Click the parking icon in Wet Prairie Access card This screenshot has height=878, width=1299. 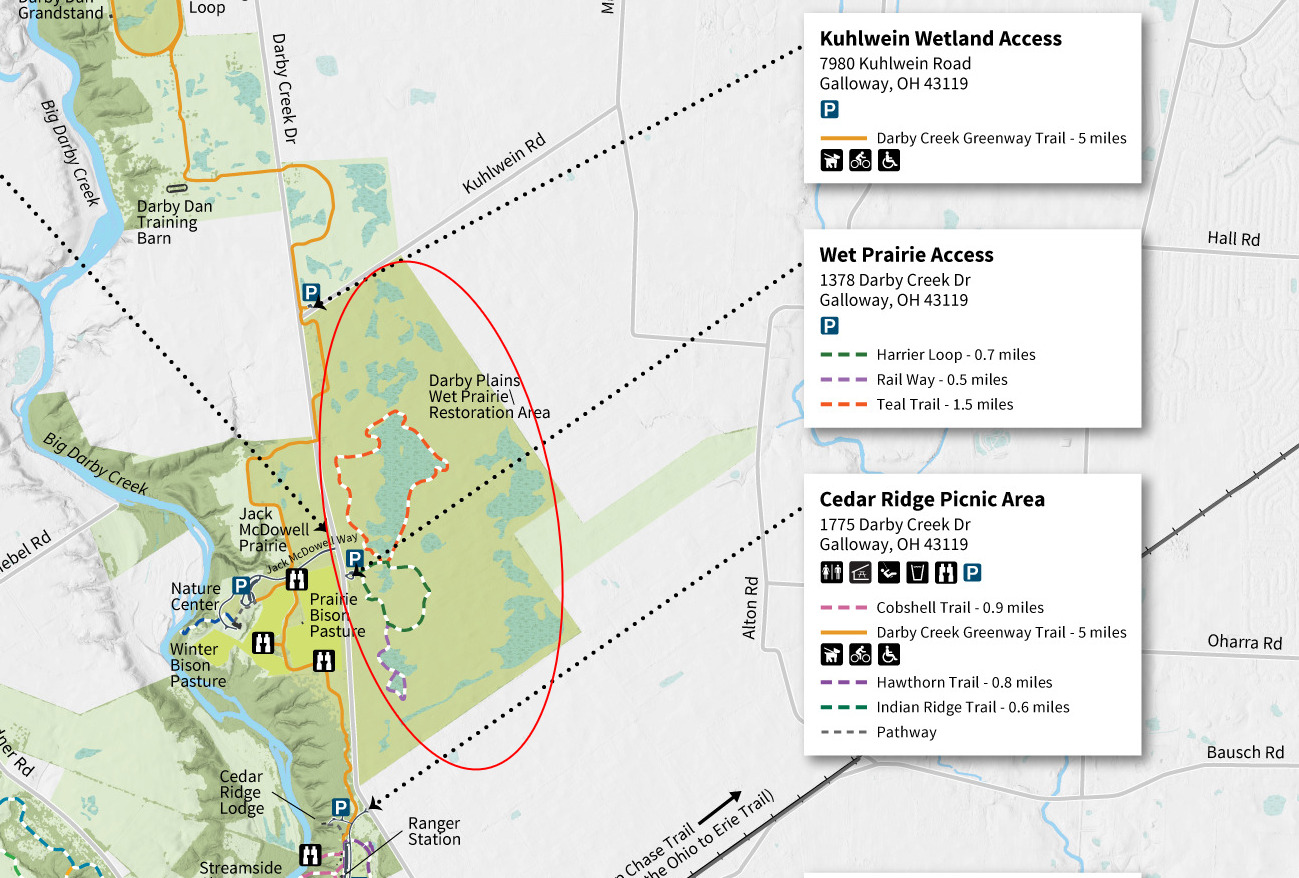(830, 326)
